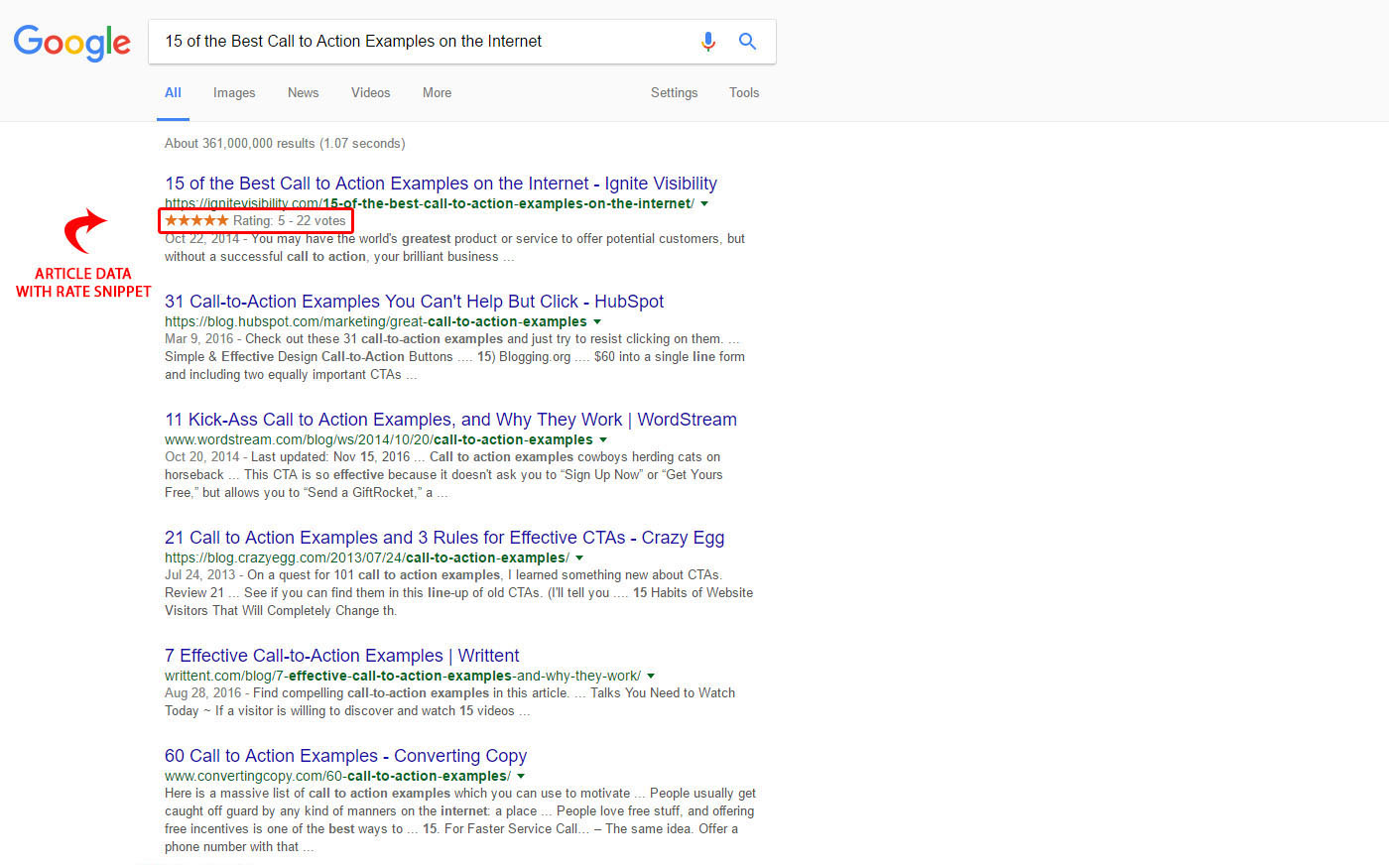Click the 'About 361,000,000 results' count text
This screenshot has width=1389, height=868.
click(x=285, y=143)
